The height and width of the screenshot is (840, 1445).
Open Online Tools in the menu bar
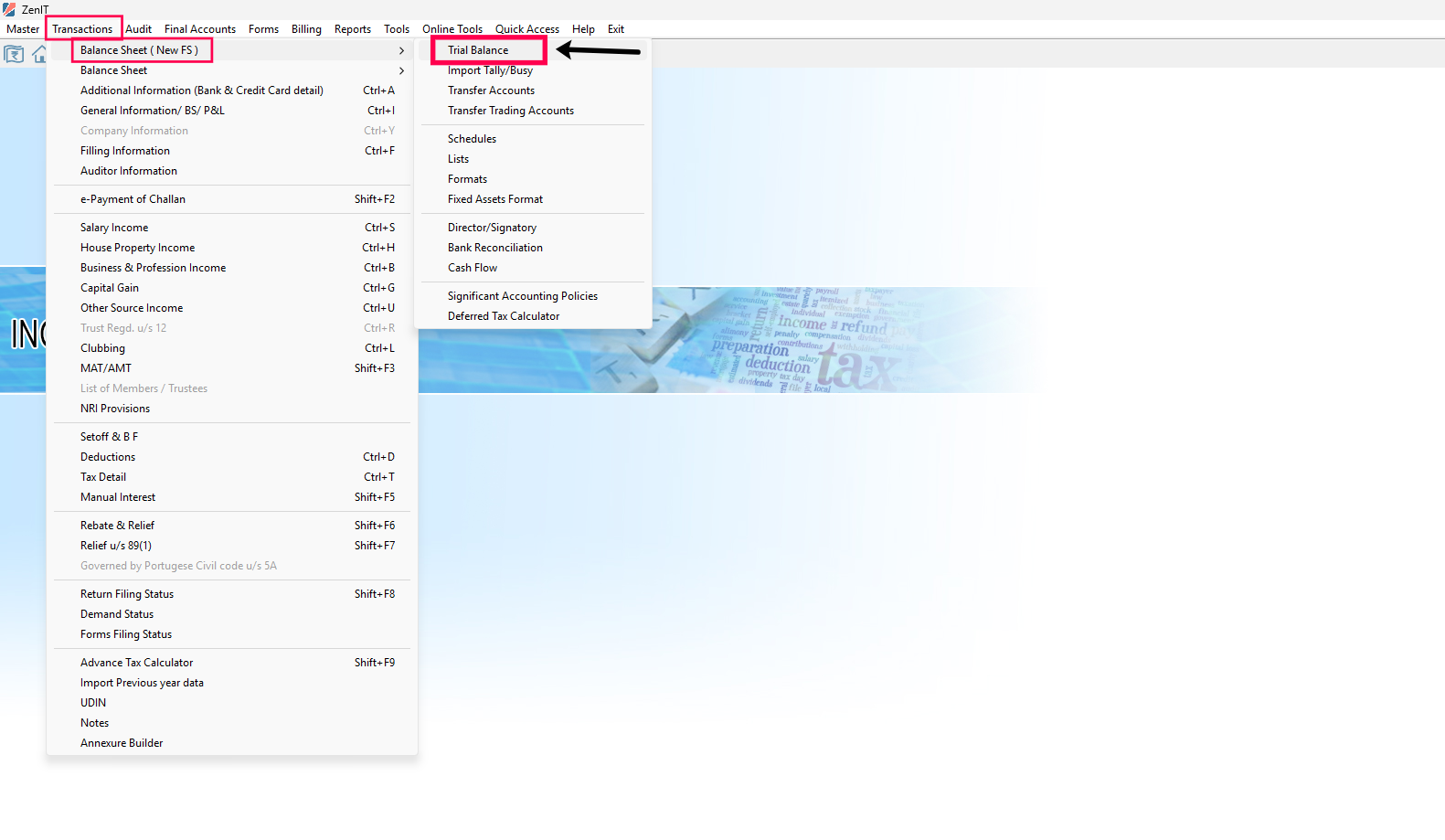[x=452, y=29]
